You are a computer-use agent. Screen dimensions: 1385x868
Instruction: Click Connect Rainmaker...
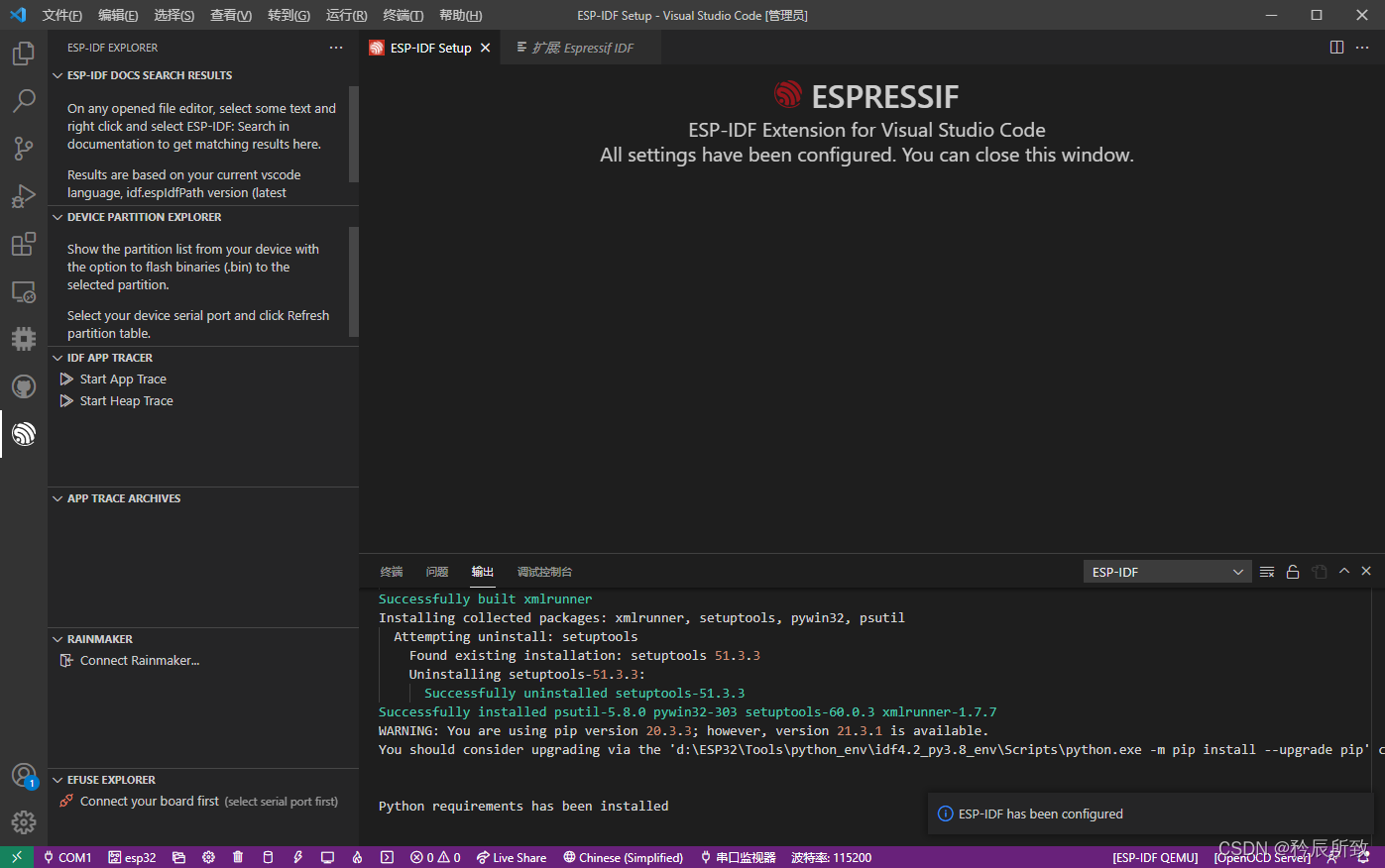coord(140,661)
